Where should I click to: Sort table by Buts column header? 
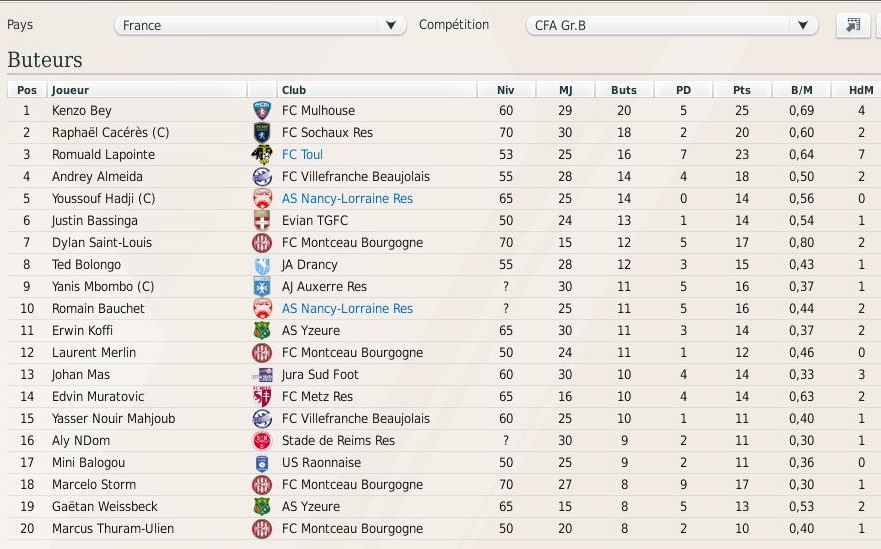(x=624, y=90)
